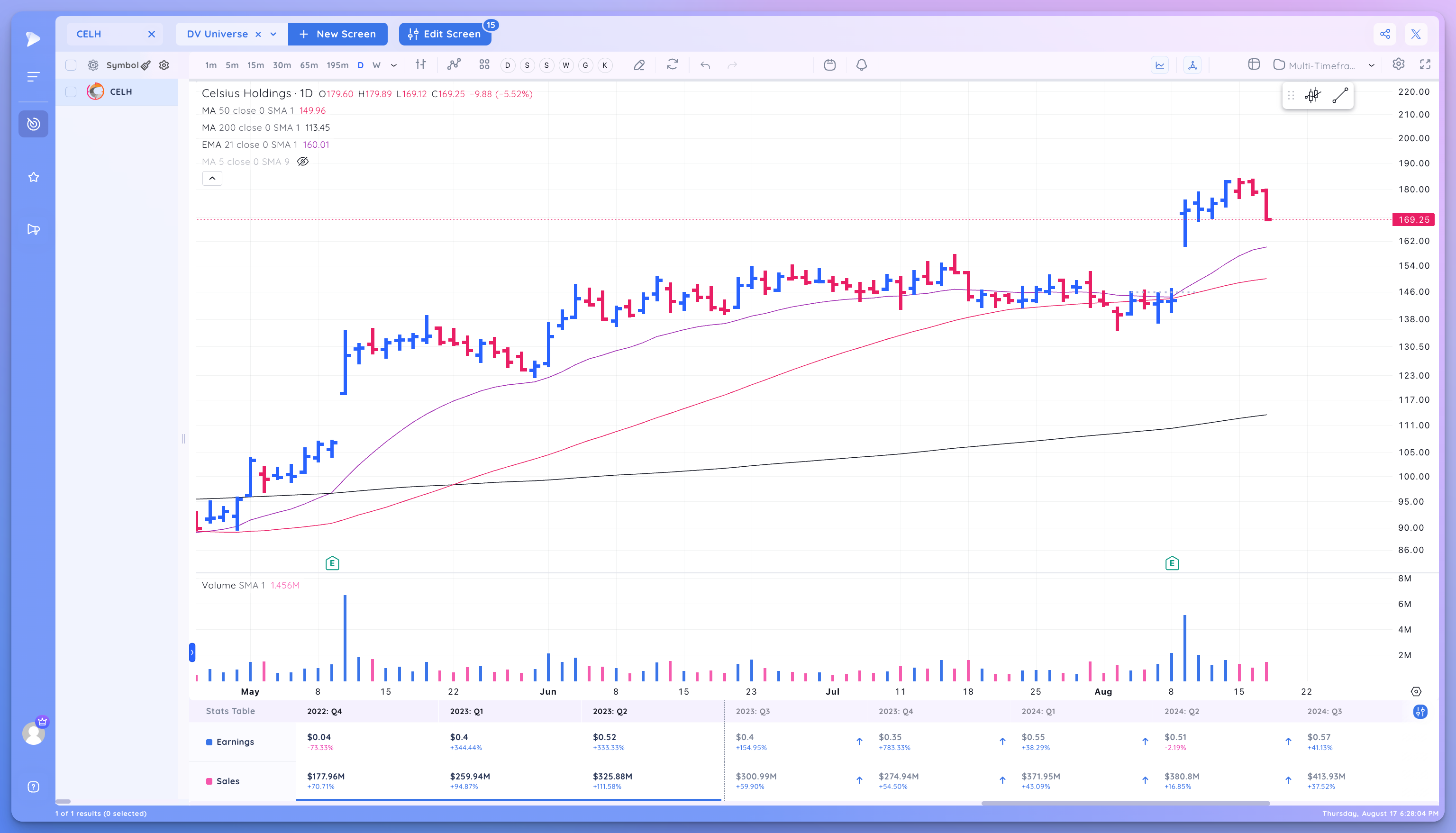Click the Sales pink color swatch
The width and height of the screenshot is (1456, 833).
[x=209, y=781]
